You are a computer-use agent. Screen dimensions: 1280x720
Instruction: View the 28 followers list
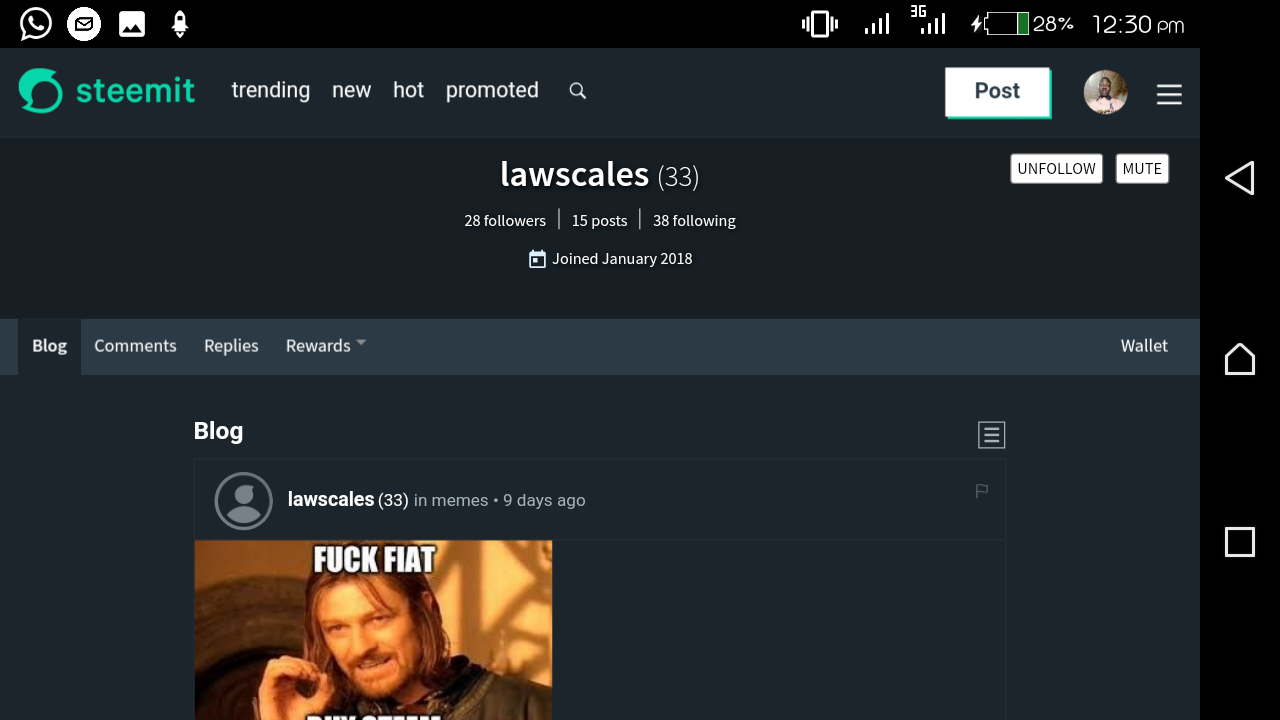tap(505, 221)
